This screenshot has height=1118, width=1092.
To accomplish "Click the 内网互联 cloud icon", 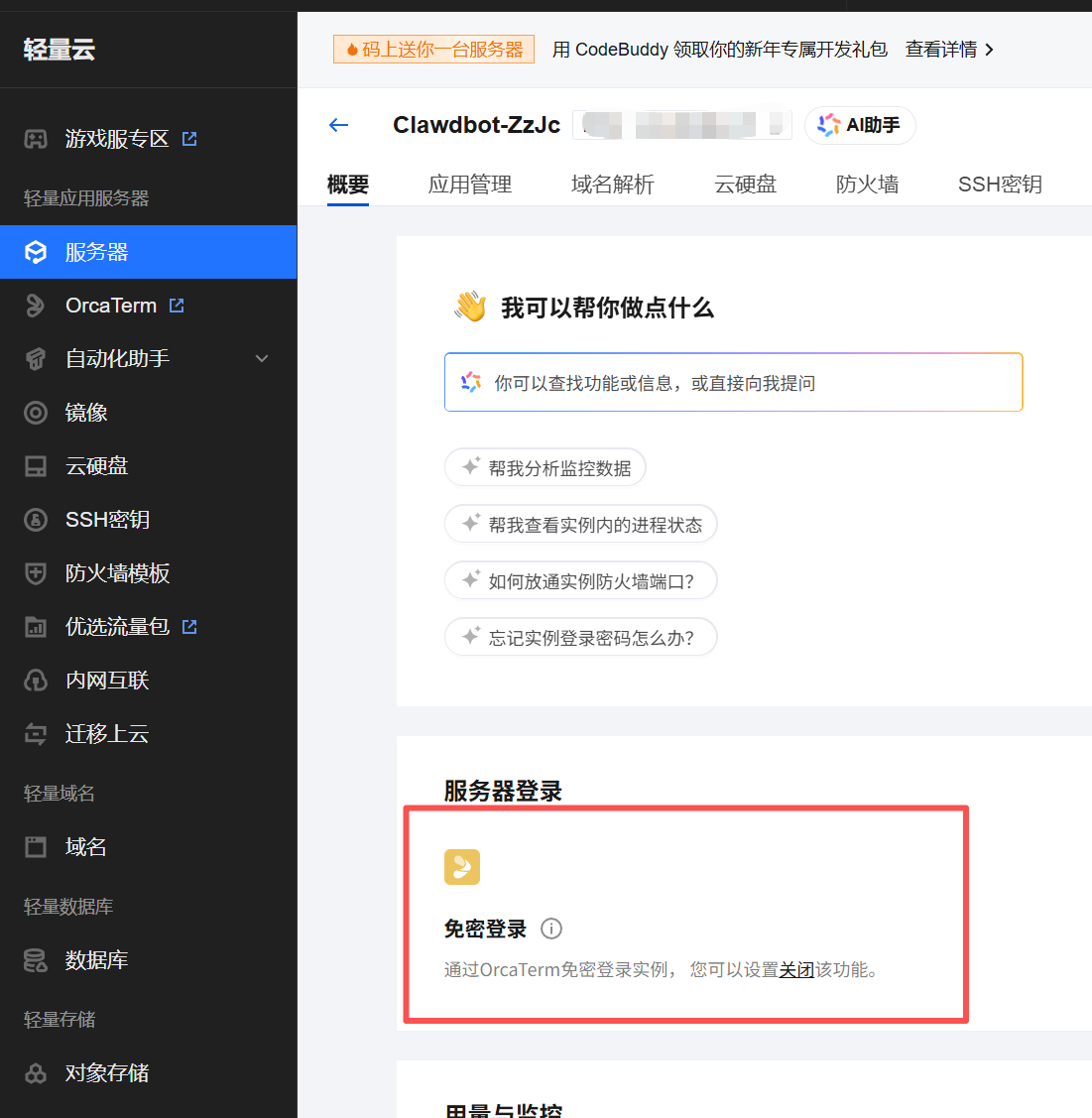I will coord(36,681).
